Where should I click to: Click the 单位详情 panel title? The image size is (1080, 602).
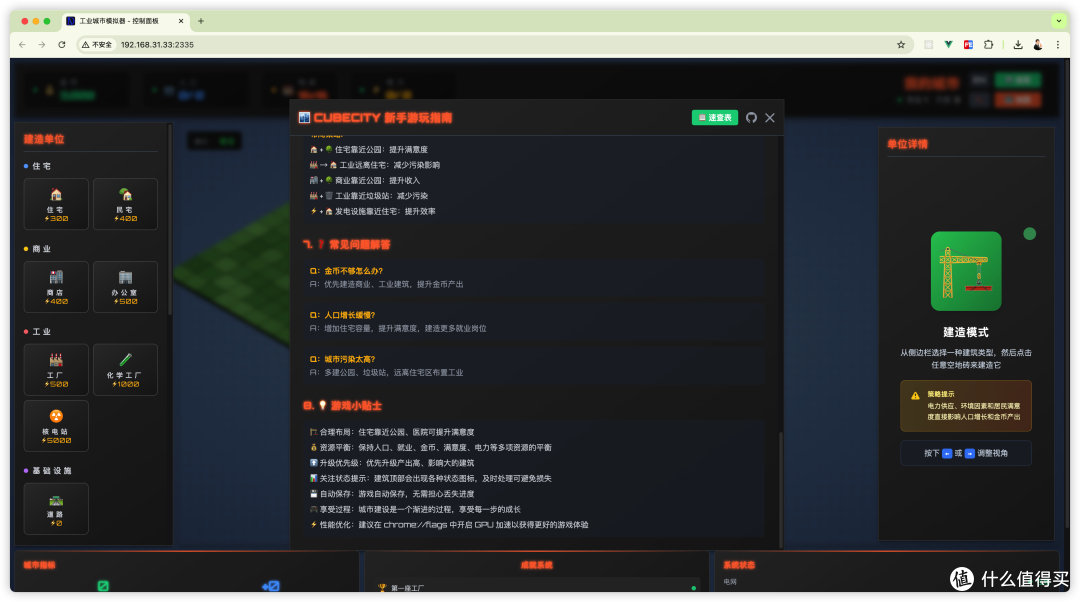click(x=907, y=144)
